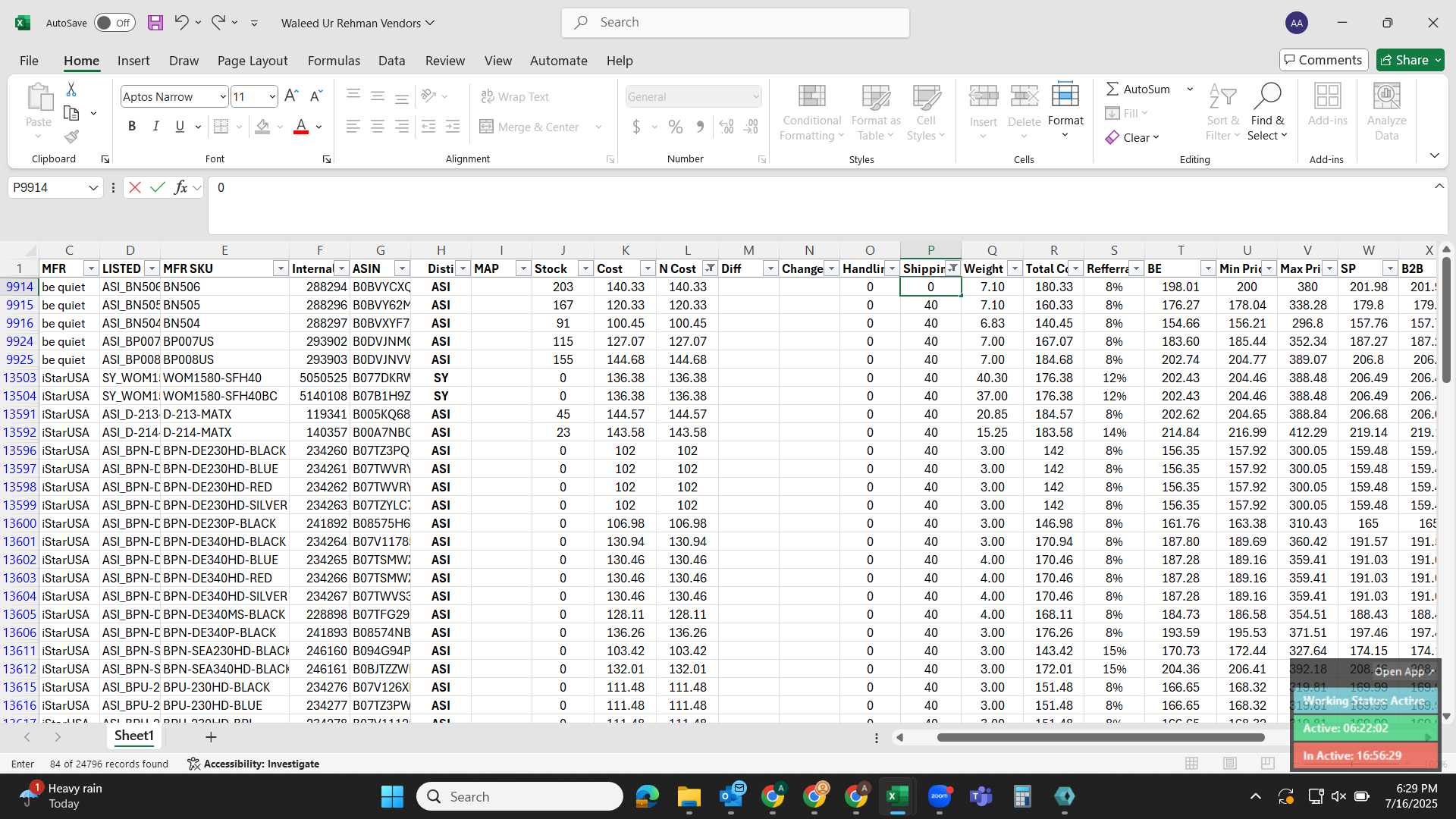
Task: Apply Underline formatting
Action: pyautogui.click(x=180, y=127)
